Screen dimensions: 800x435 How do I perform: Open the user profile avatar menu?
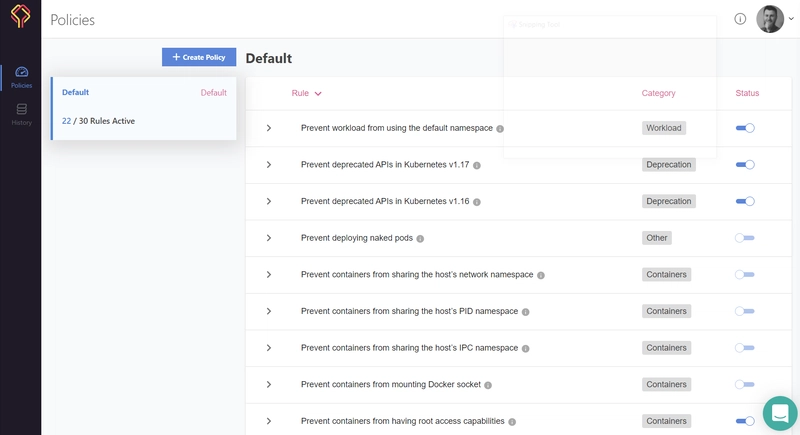tap(770, 19)
